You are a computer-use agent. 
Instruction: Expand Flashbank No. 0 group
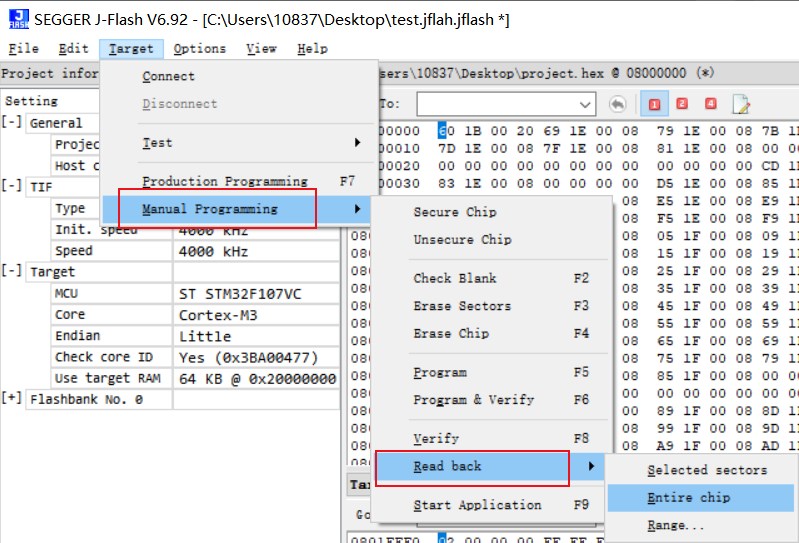coord(11,398)
